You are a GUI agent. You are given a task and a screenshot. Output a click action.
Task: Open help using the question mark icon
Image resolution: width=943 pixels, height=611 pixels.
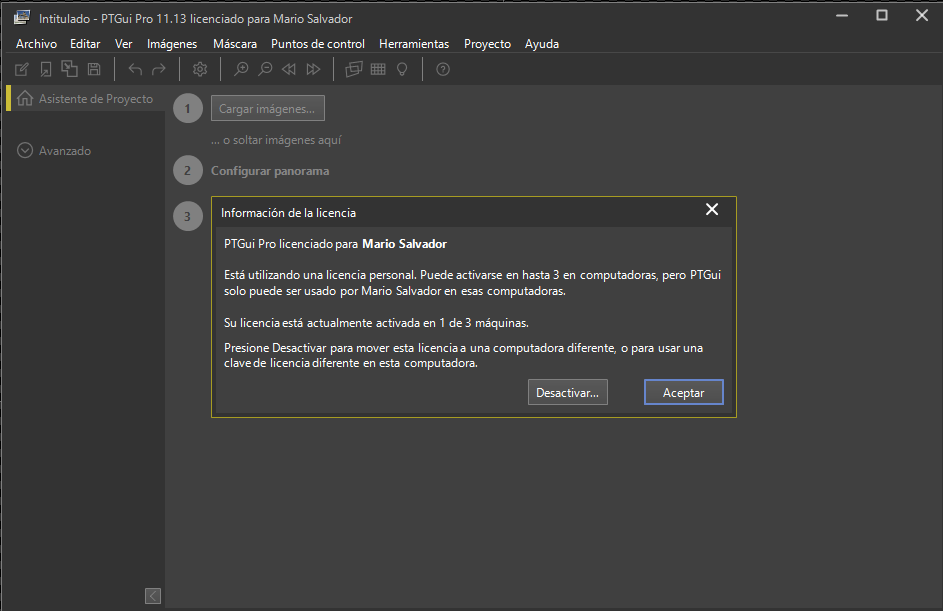(443, 69)
